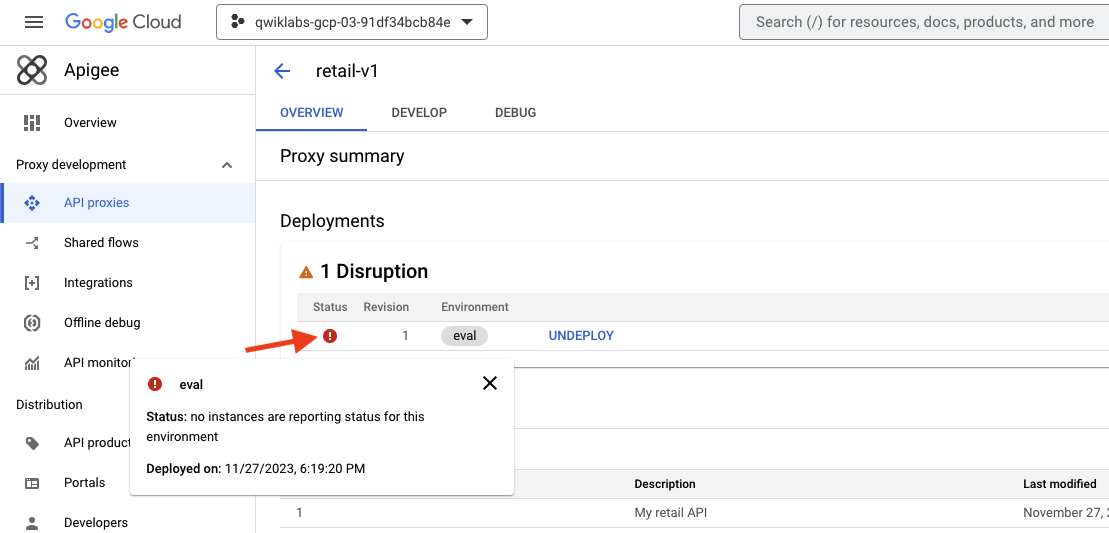
Task: Click the red error status icon
Action: 330,336
